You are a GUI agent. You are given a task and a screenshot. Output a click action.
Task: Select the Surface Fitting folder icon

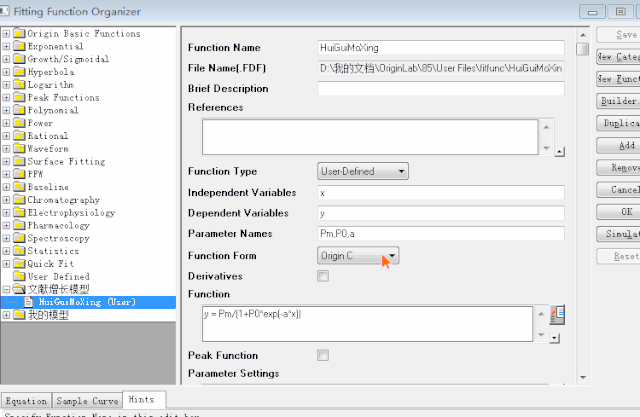click(x=19, y=161)
